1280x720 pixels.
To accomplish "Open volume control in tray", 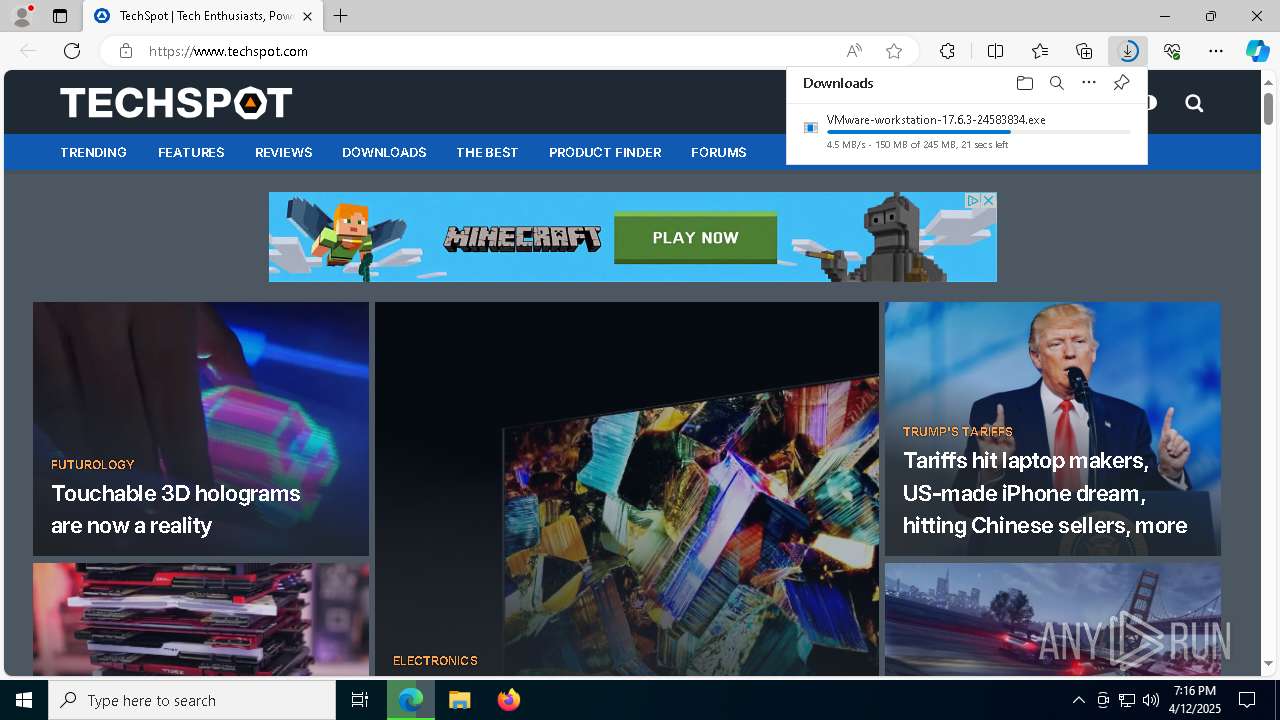I will (1150, 700).
